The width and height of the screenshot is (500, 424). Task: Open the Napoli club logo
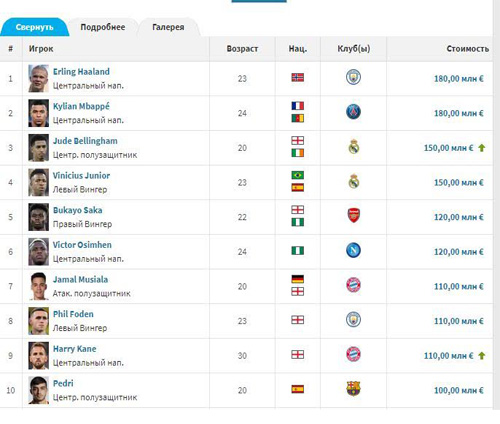tap(353, 250)
